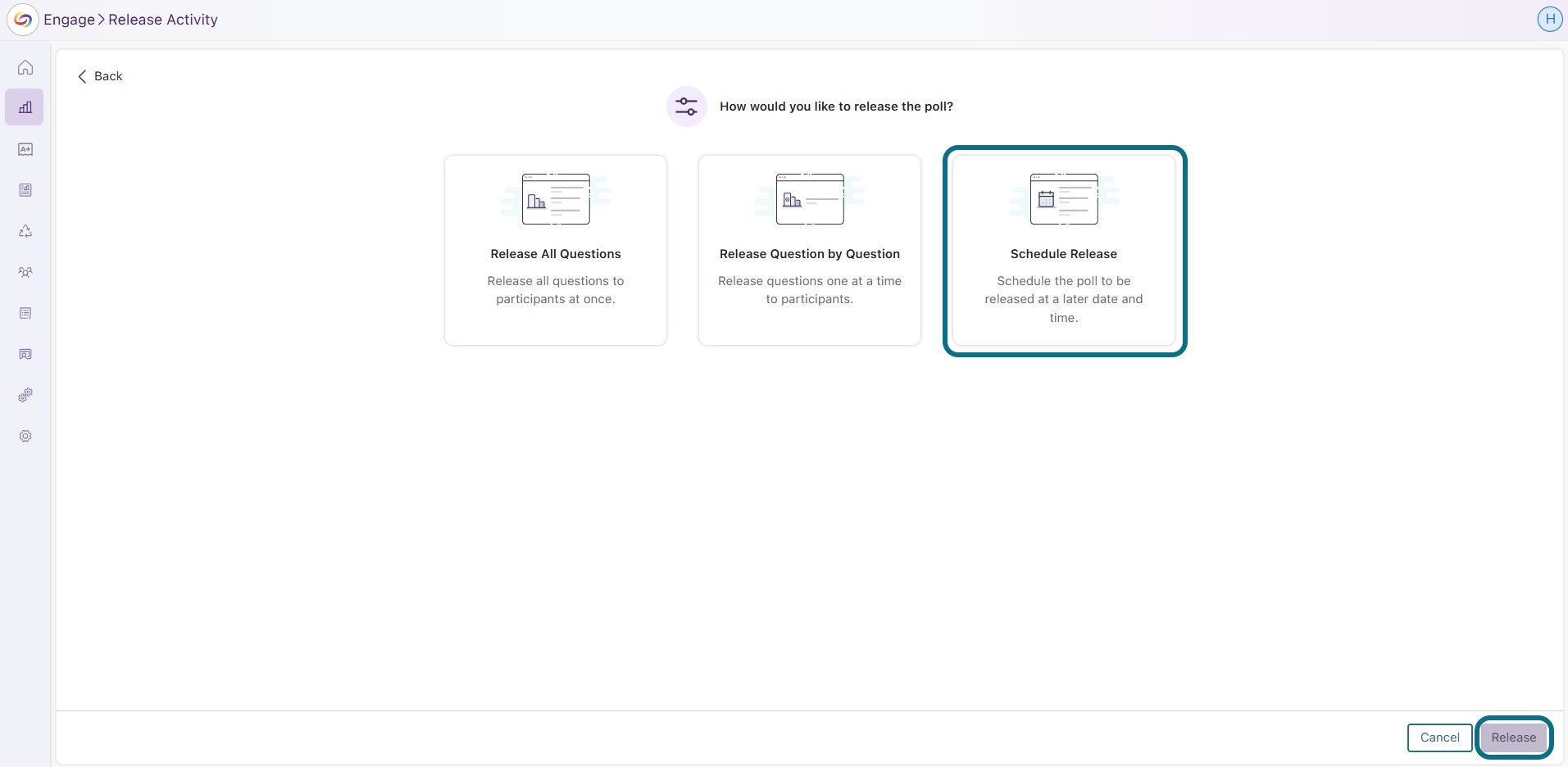The width and height of the screenshot is (1568, 767).
Task: Click the app logo in the header
Action: 23,20
